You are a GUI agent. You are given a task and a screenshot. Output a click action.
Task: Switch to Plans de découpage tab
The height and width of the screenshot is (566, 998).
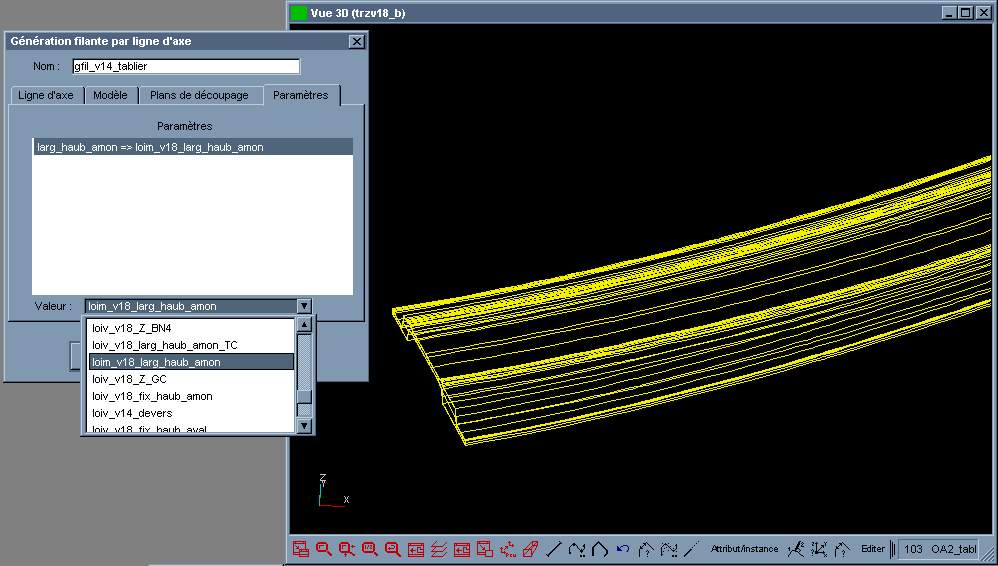[199, 96]
